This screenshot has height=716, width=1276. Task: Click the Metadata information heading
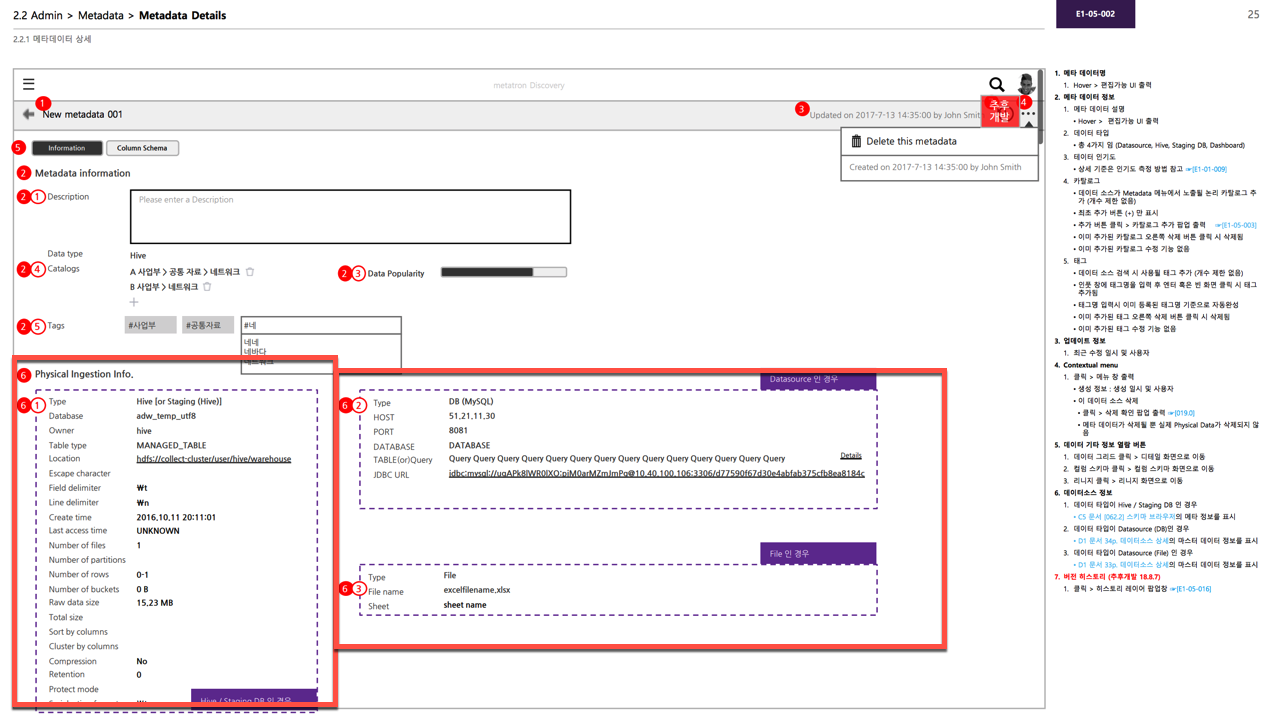(83, 173)
